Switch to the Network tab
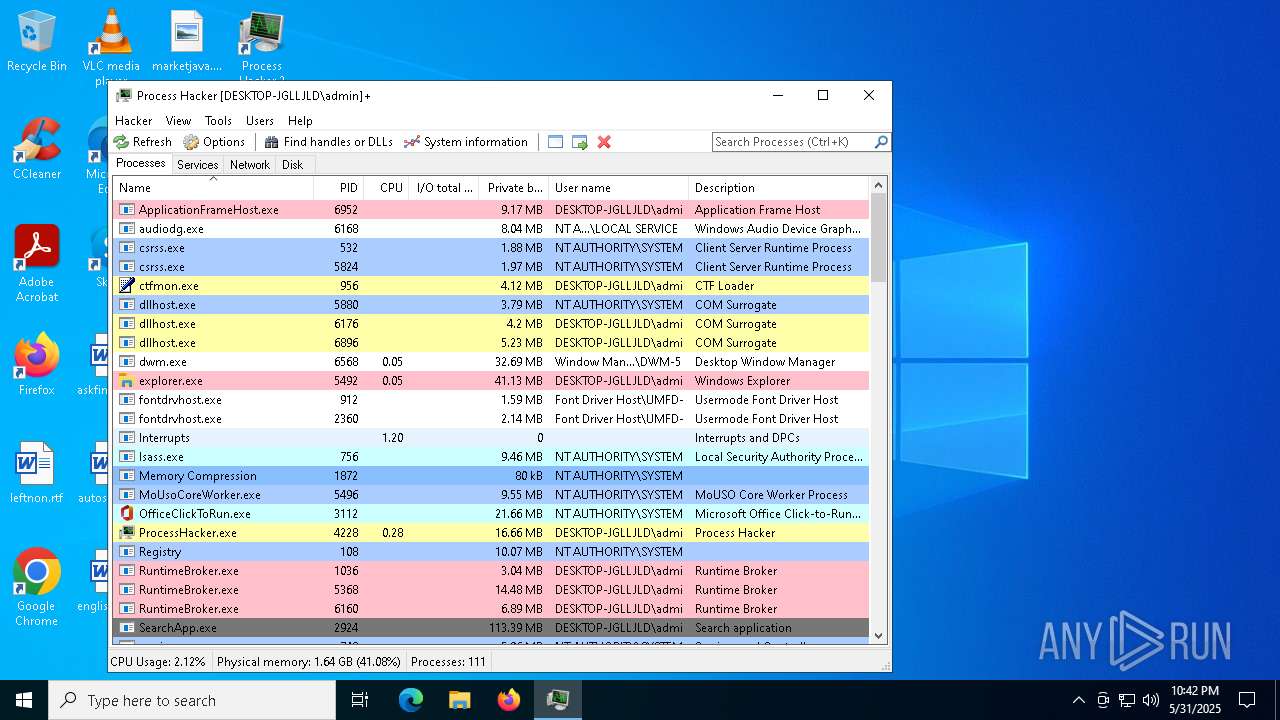The width and height of the screenshot is (1280, 720). point(250,165)
